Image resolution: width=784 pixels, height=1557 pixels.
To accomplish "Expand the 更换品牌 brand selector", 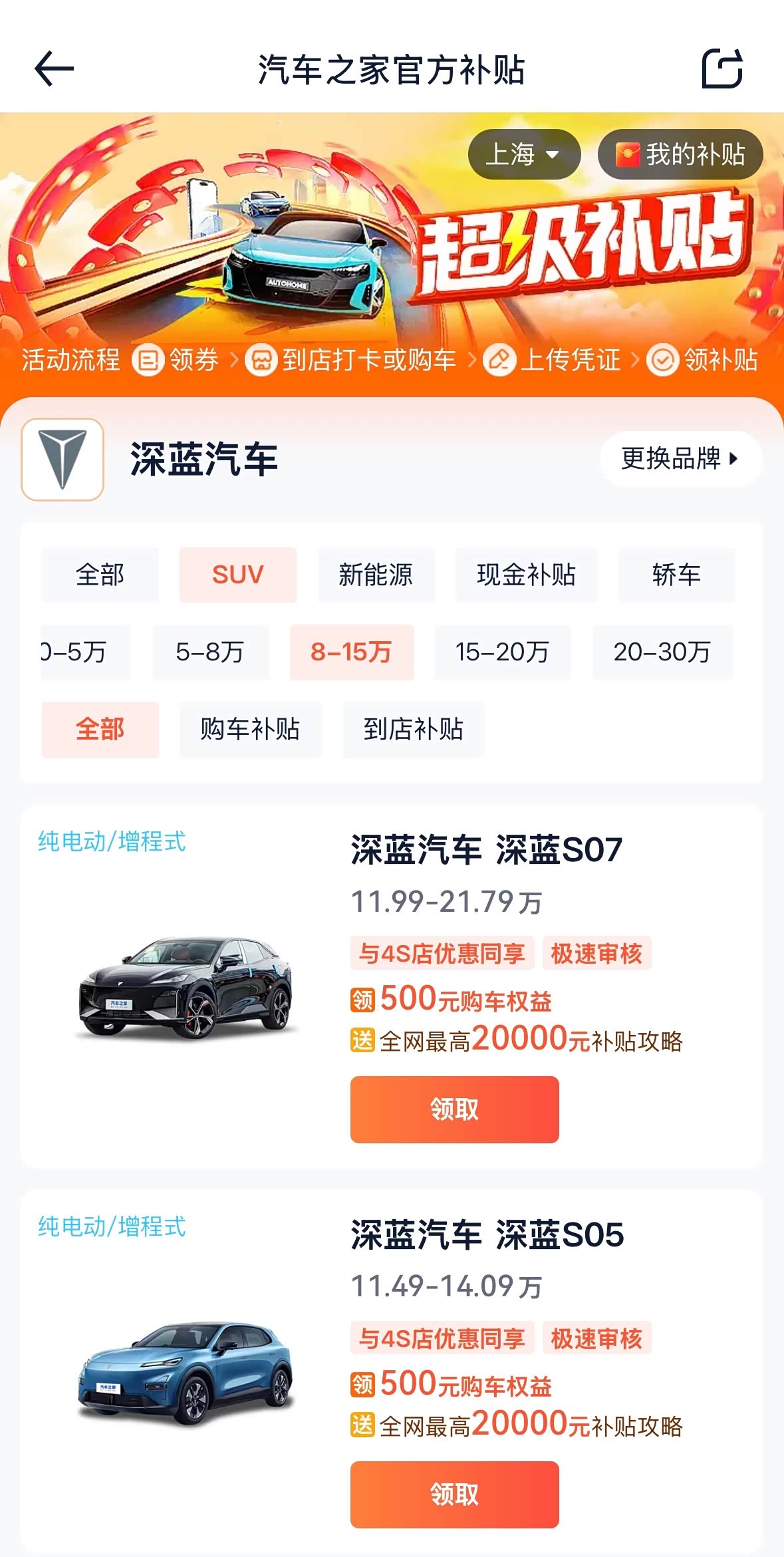I will (x=680, y=459).
